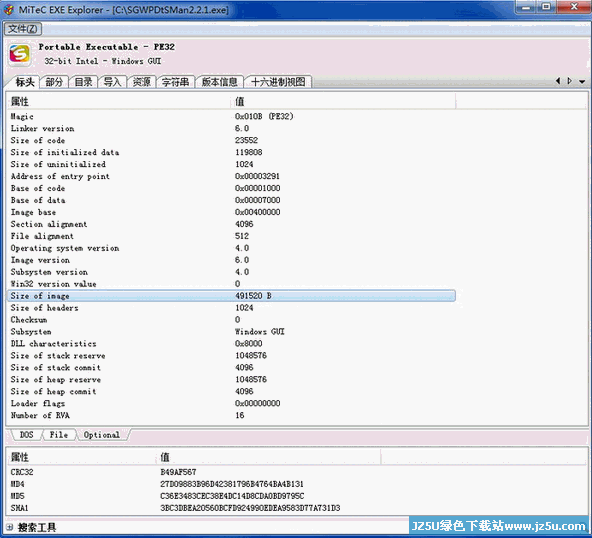Image resolution: width=592 pixels, height=538 pixels.
Task: Select the Size of heap commit row
Action: pyautogui.click(x=231, y=392)
